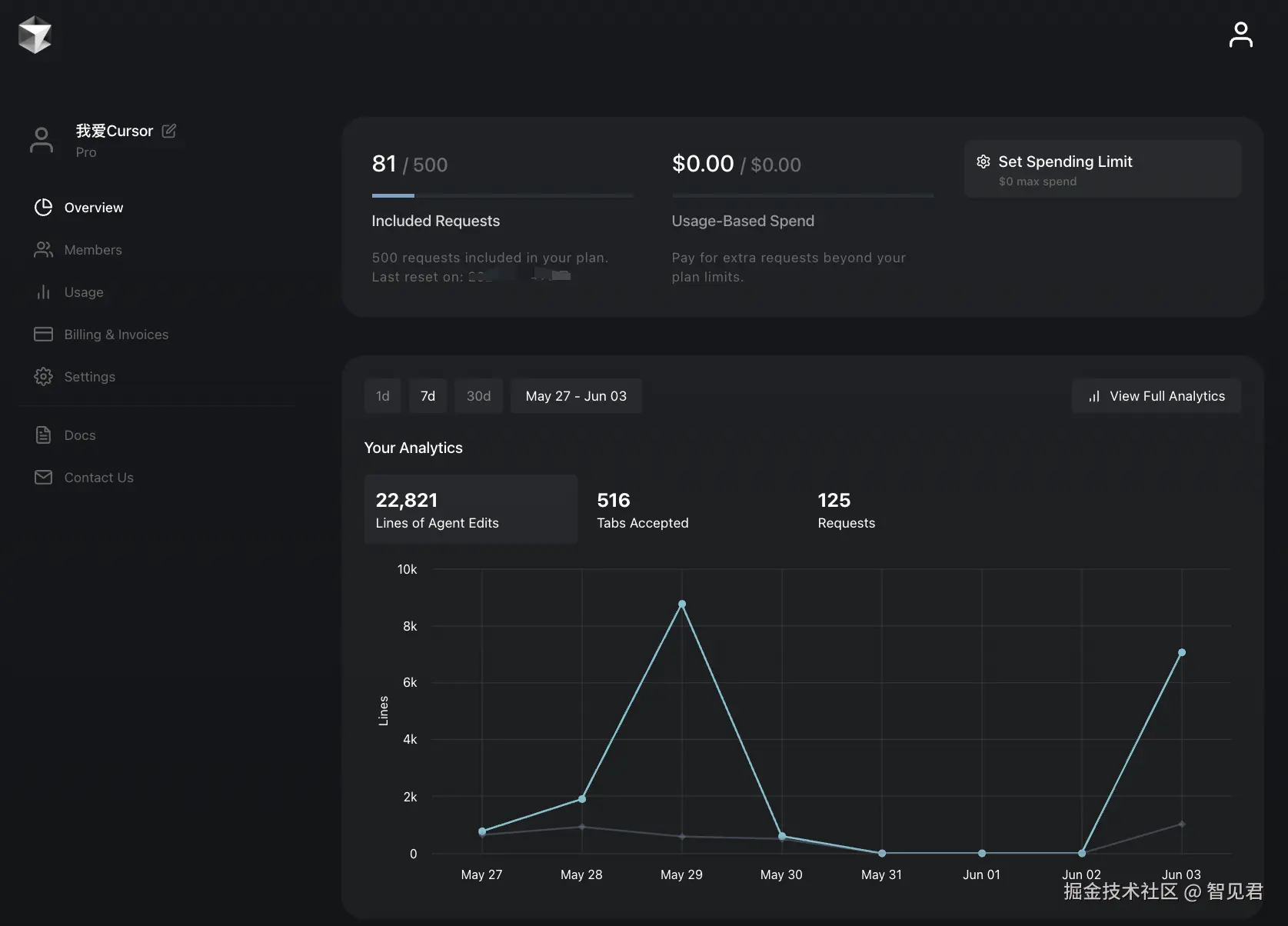Click the Overview pie chart icon
Viewport: 1288px width, 926px height.
click(43, 207)
